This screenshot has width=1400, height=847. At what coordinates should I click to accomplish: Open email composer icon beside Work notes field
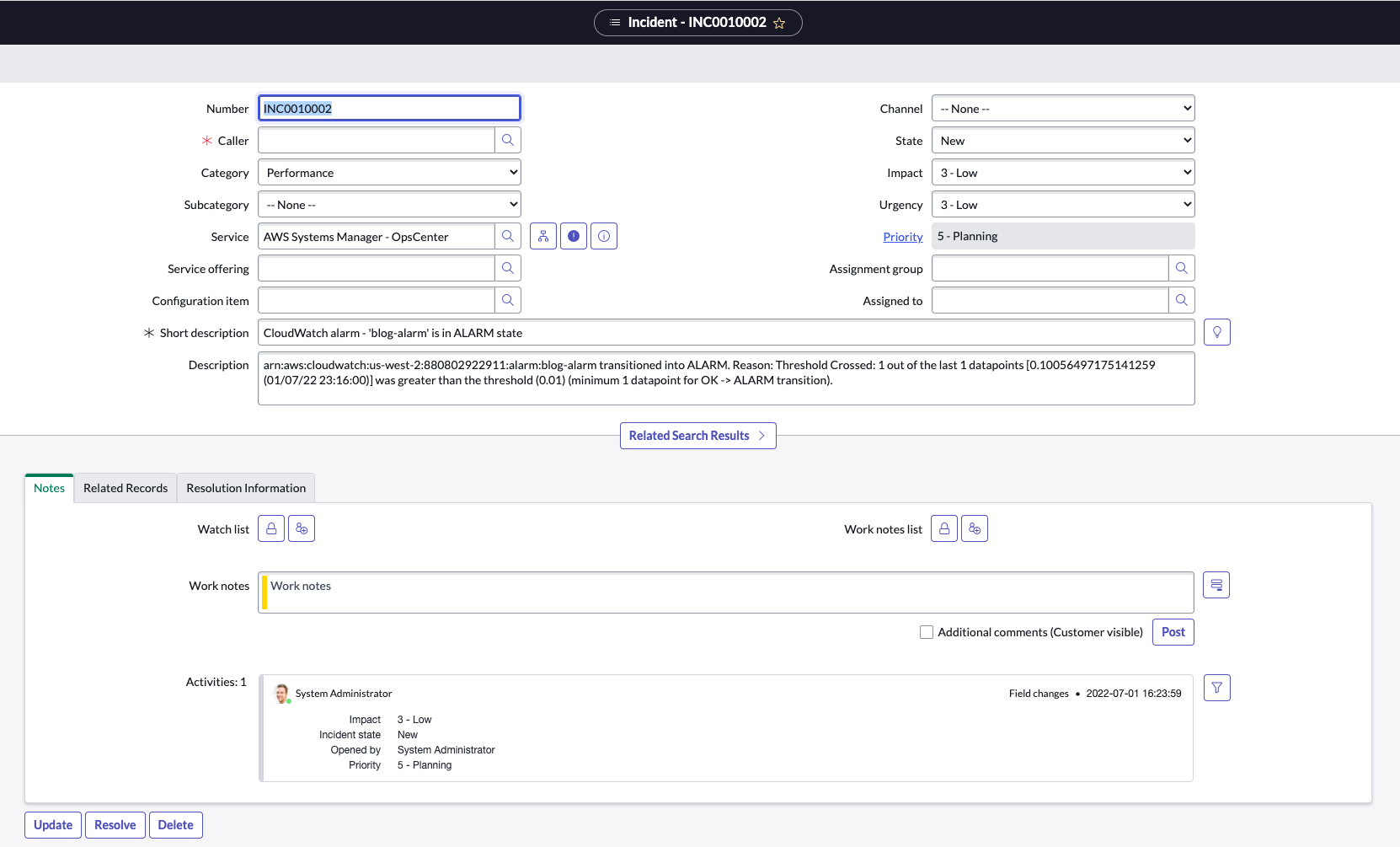[1216, 584]
